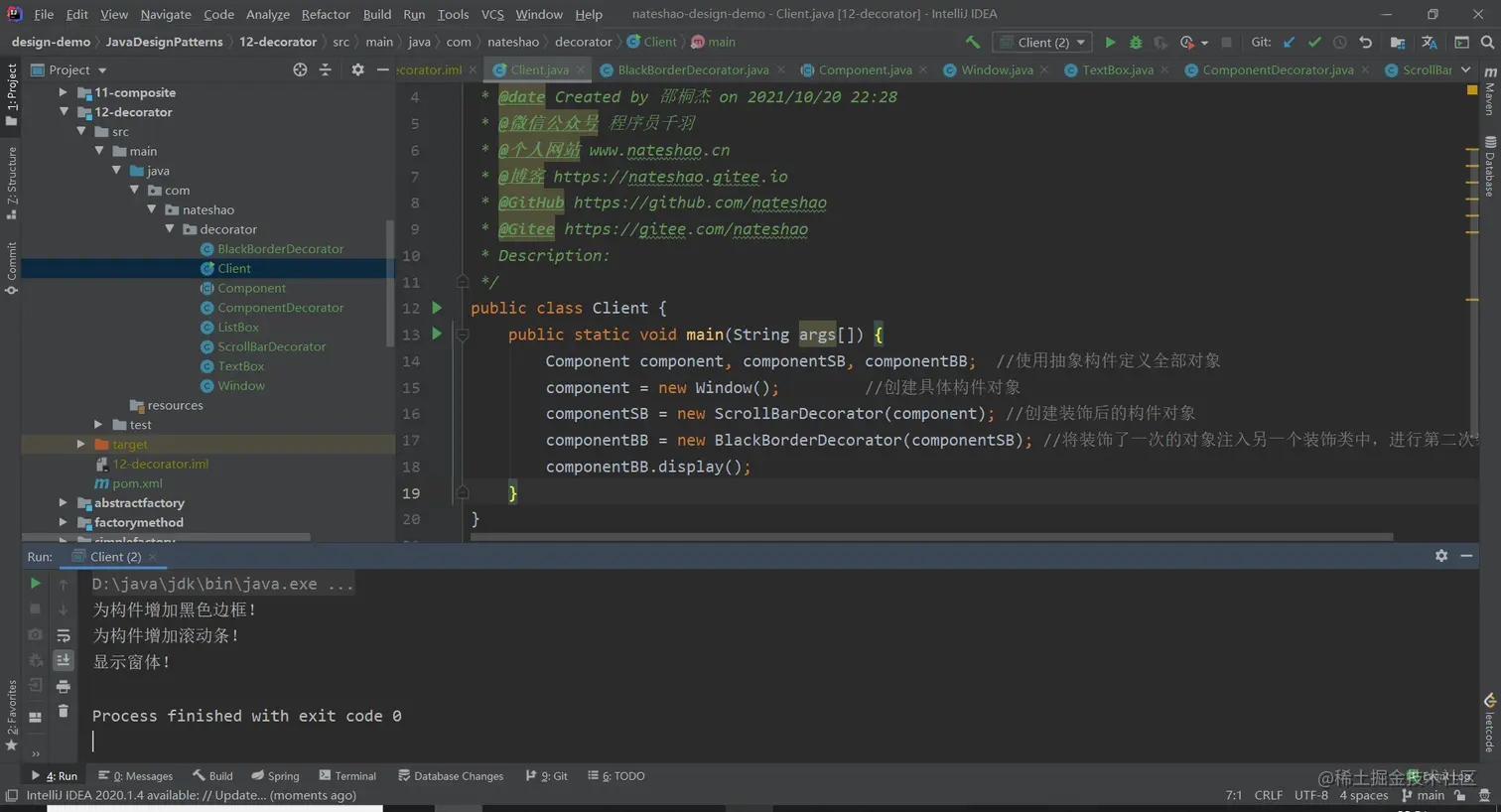Open Git history clock icon

pyautogui.click(x=1339, y=42)
